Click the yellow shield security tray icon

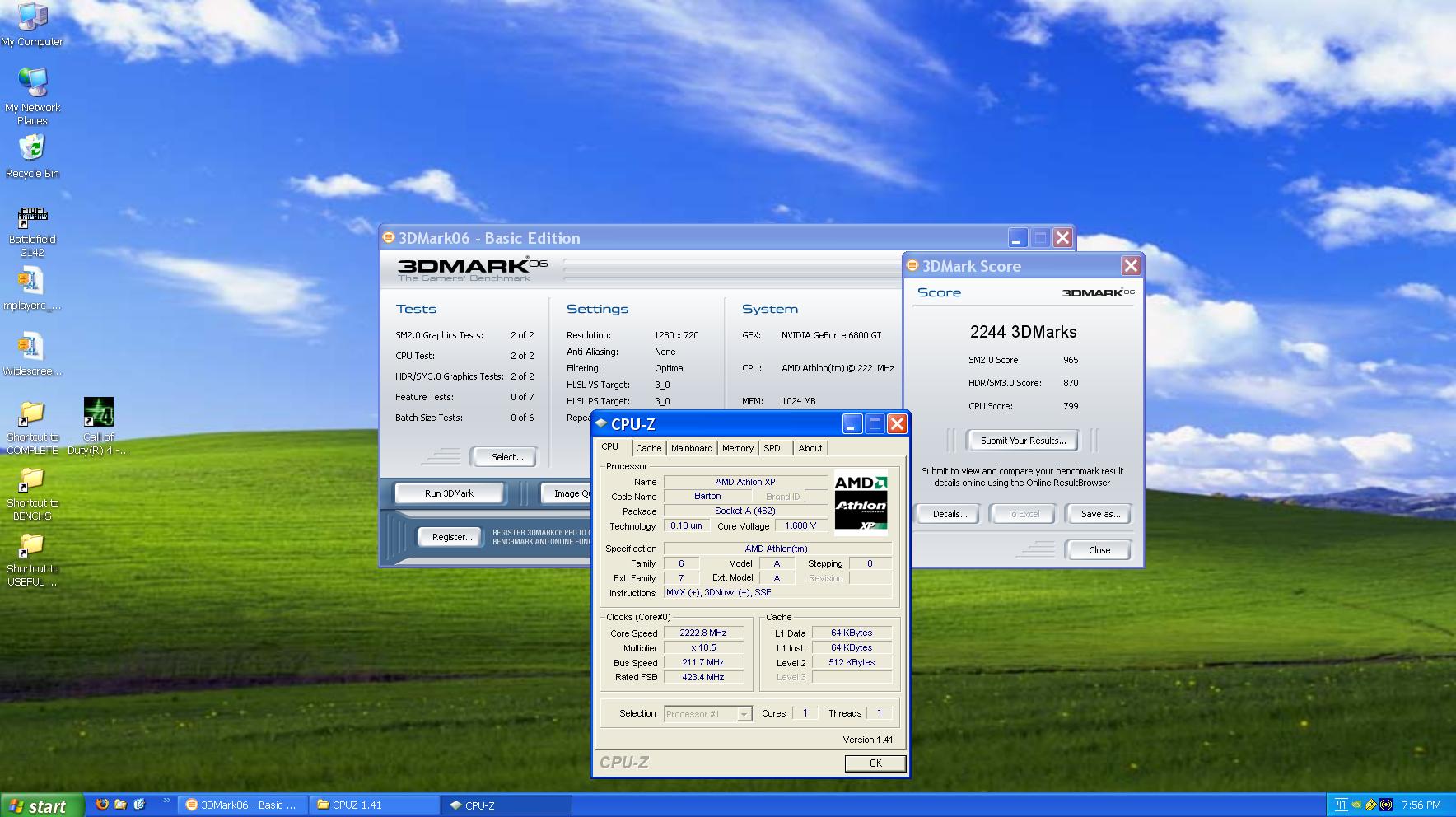pos(1371,805)
